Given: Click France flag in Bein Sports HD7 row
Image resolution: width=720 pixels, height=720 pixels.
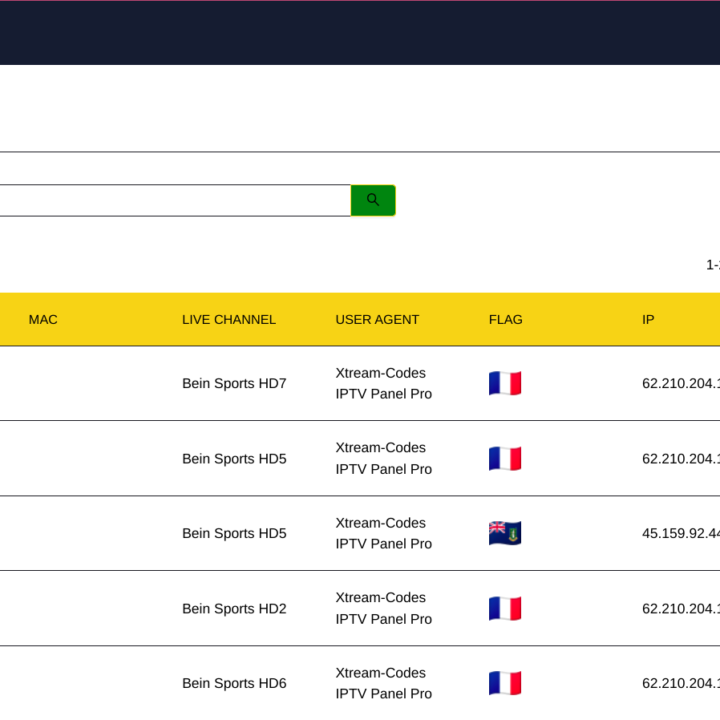Looking at the screenshot, I should [505, 383].
